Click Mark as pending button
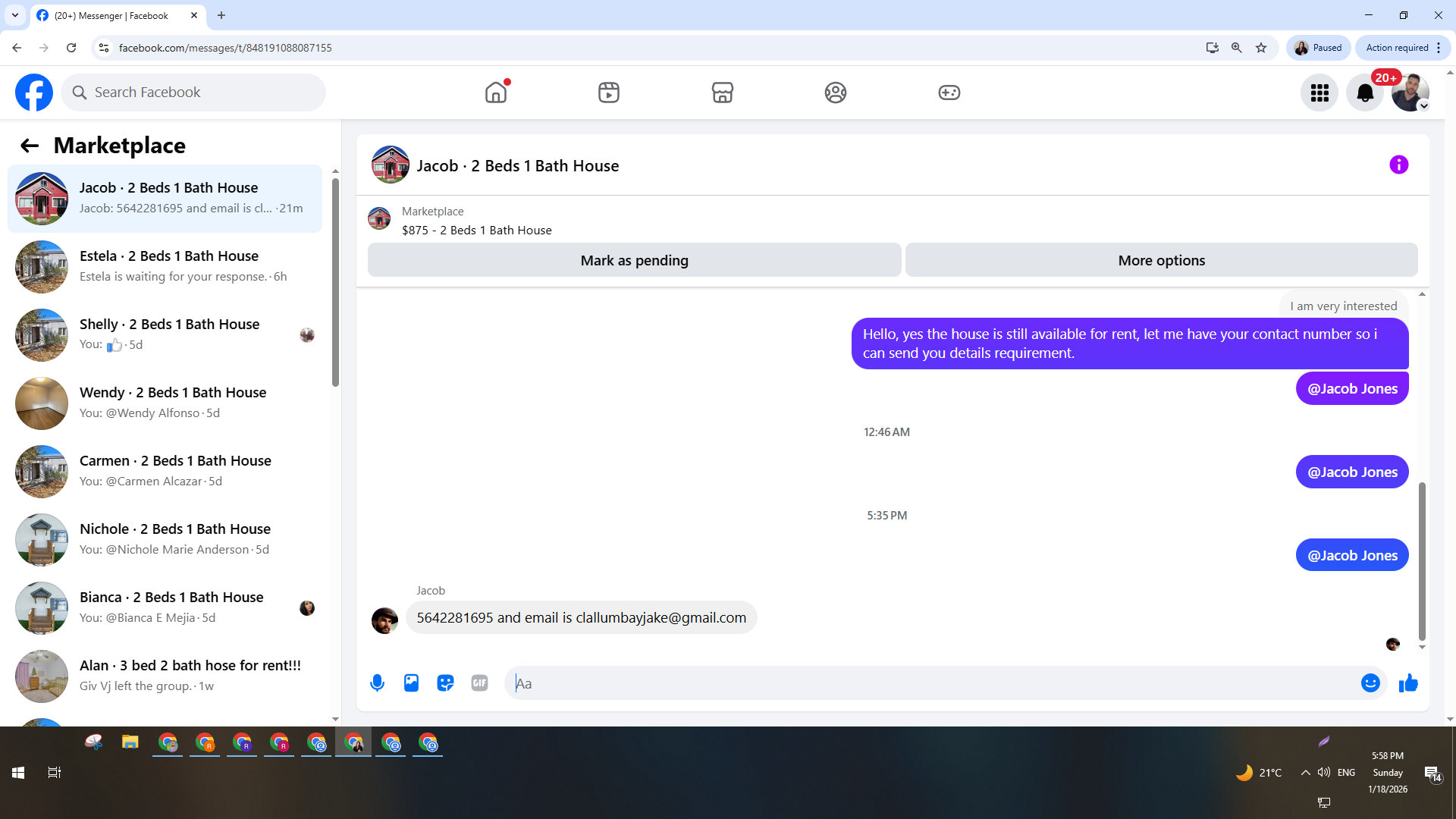The width and height of the screenshot is (1456, 819). pos(634,260)
